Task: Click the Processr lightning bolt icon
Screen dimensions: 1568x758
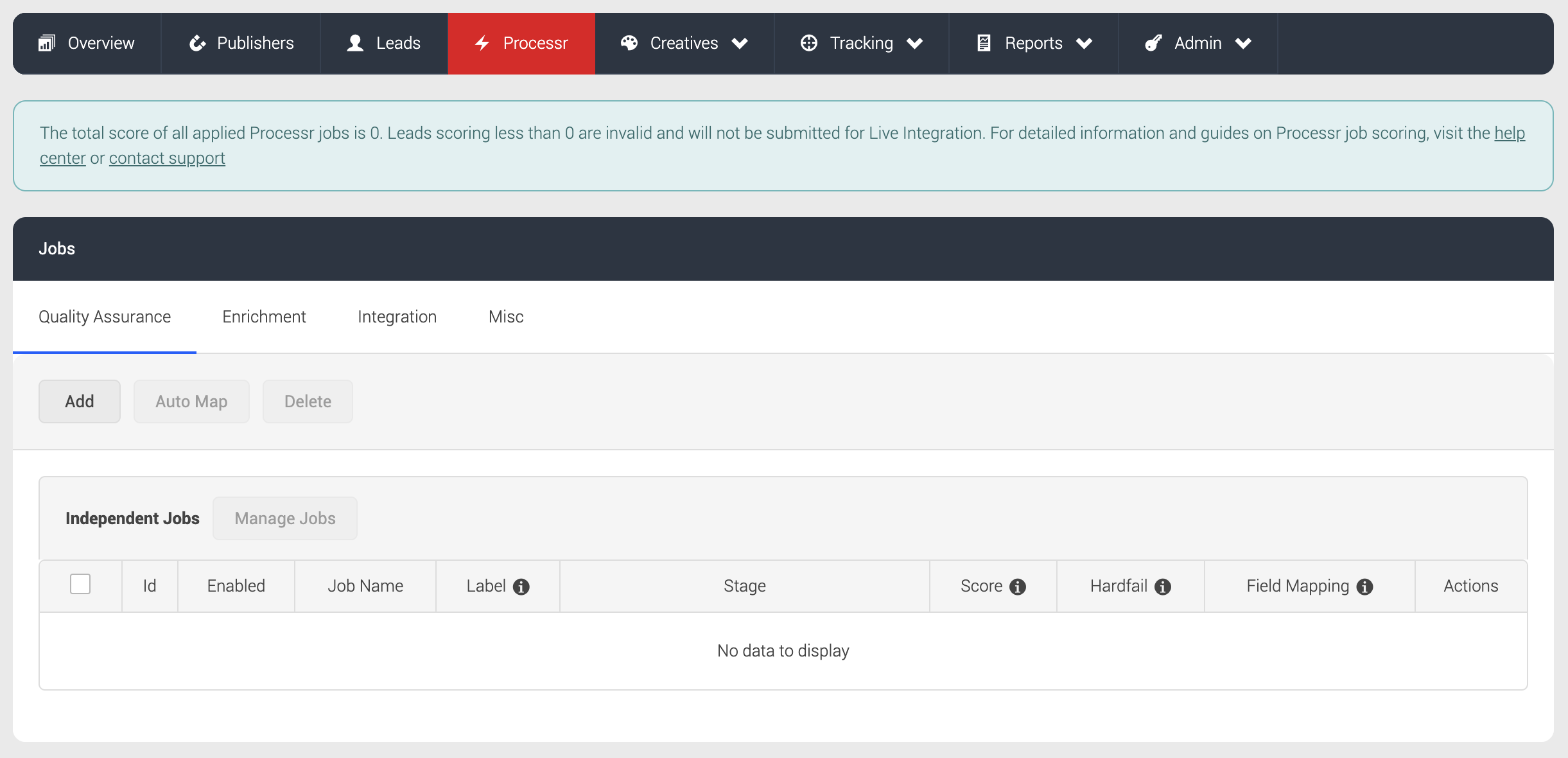Action: point(482,43)
